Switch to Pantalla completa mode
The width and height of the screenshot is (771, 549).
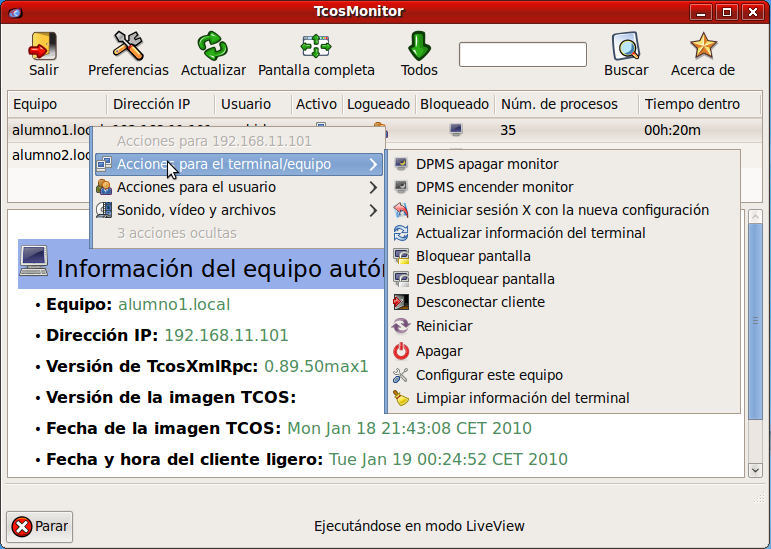316,47
